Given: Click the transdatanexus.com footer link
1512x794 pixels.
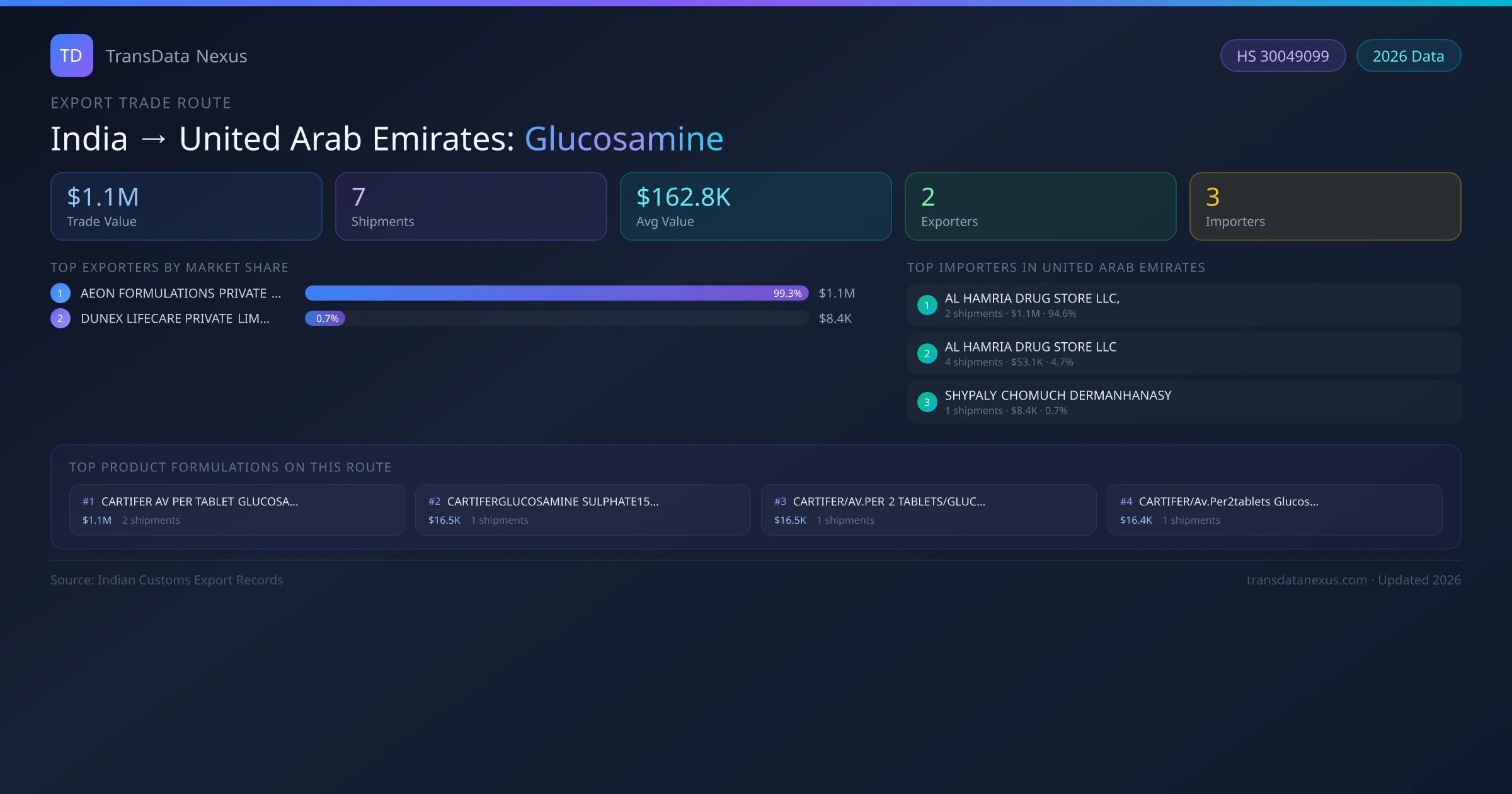Looking at the screenshot, I should tap(1306, 580).
